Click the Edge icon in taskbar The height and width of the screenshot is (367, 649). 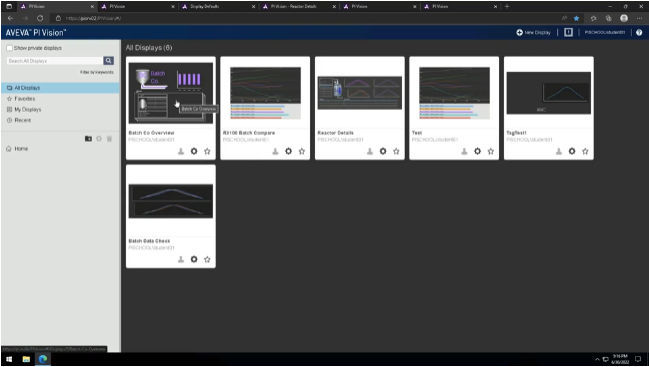(x=43, y=359)
